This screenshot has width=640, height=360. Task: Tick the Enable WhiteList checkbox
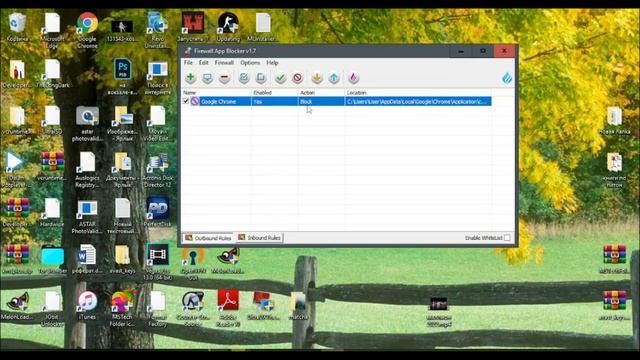pyautogui.click(x=507, y=238)
